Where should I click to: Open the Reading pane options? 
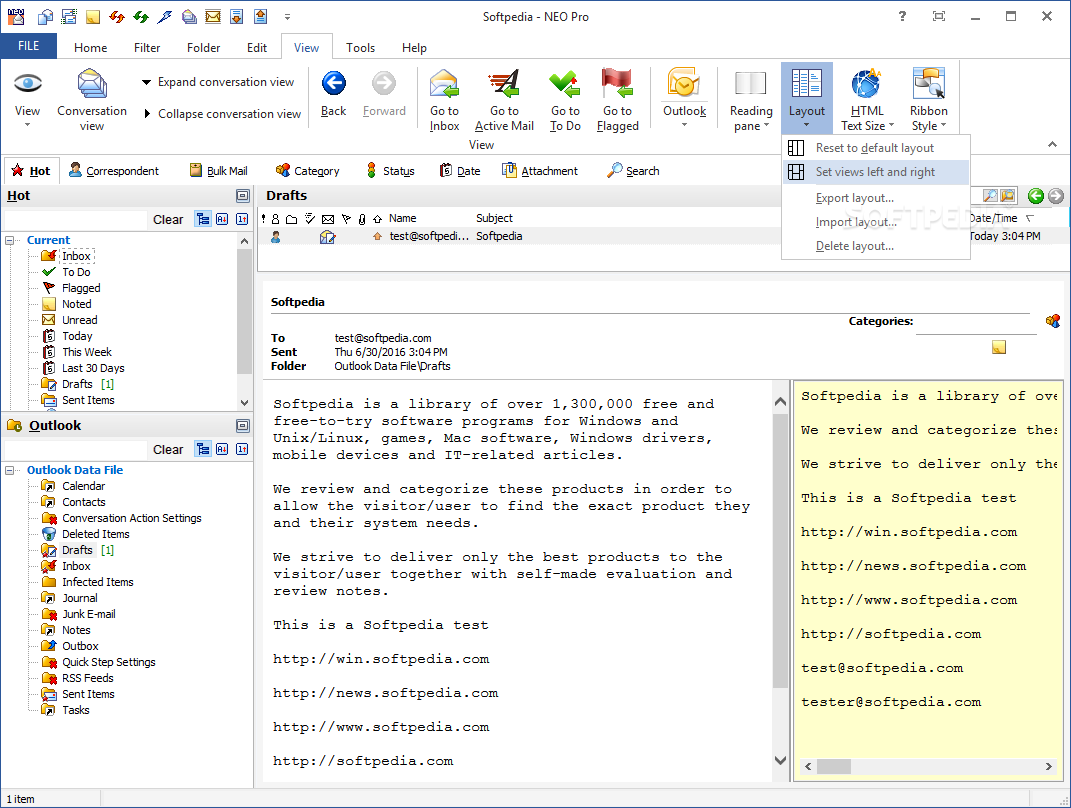click(x=751, y=99)
